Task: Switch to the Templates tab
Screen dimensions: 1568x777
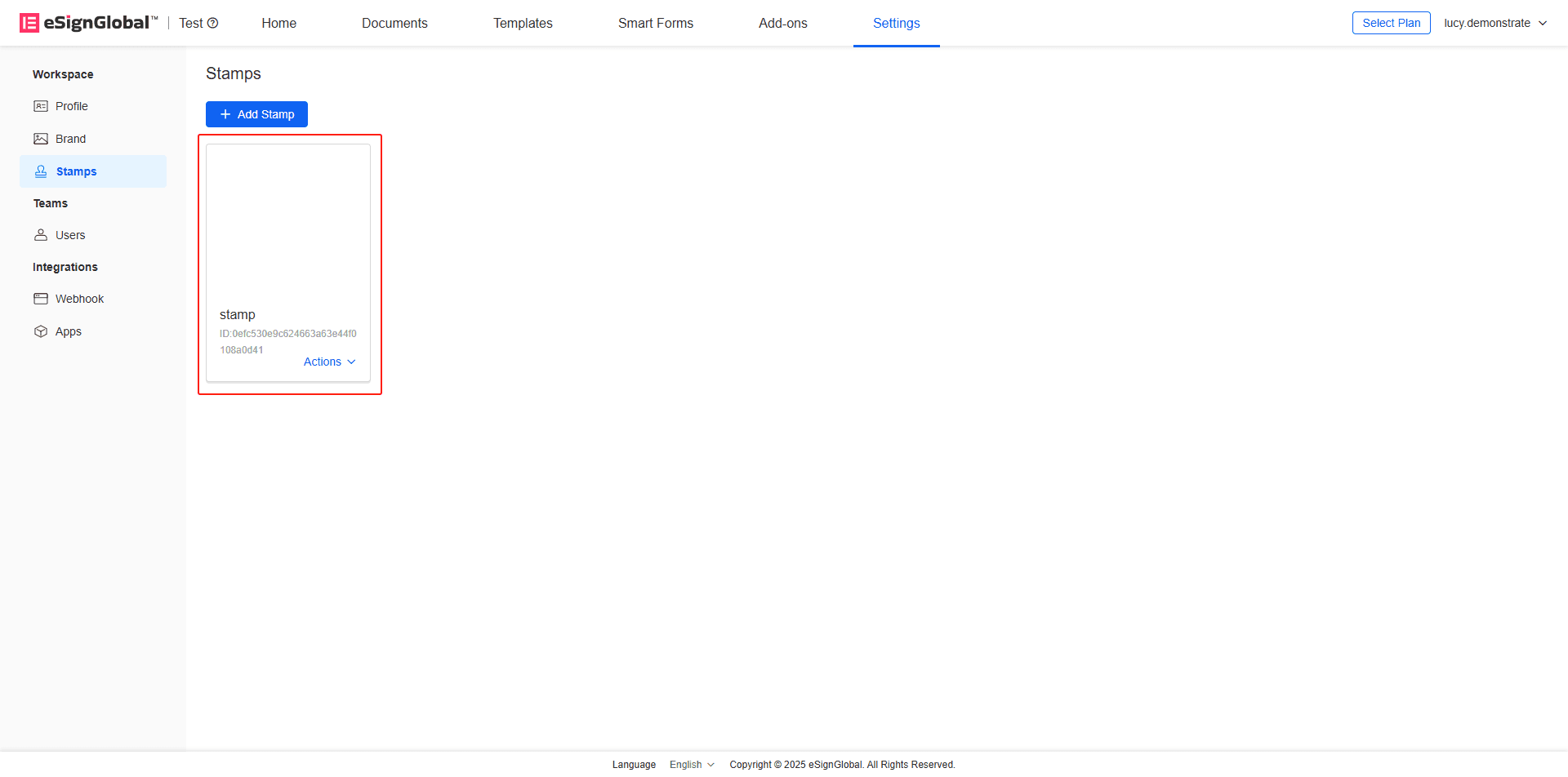Action: point(523,23)
